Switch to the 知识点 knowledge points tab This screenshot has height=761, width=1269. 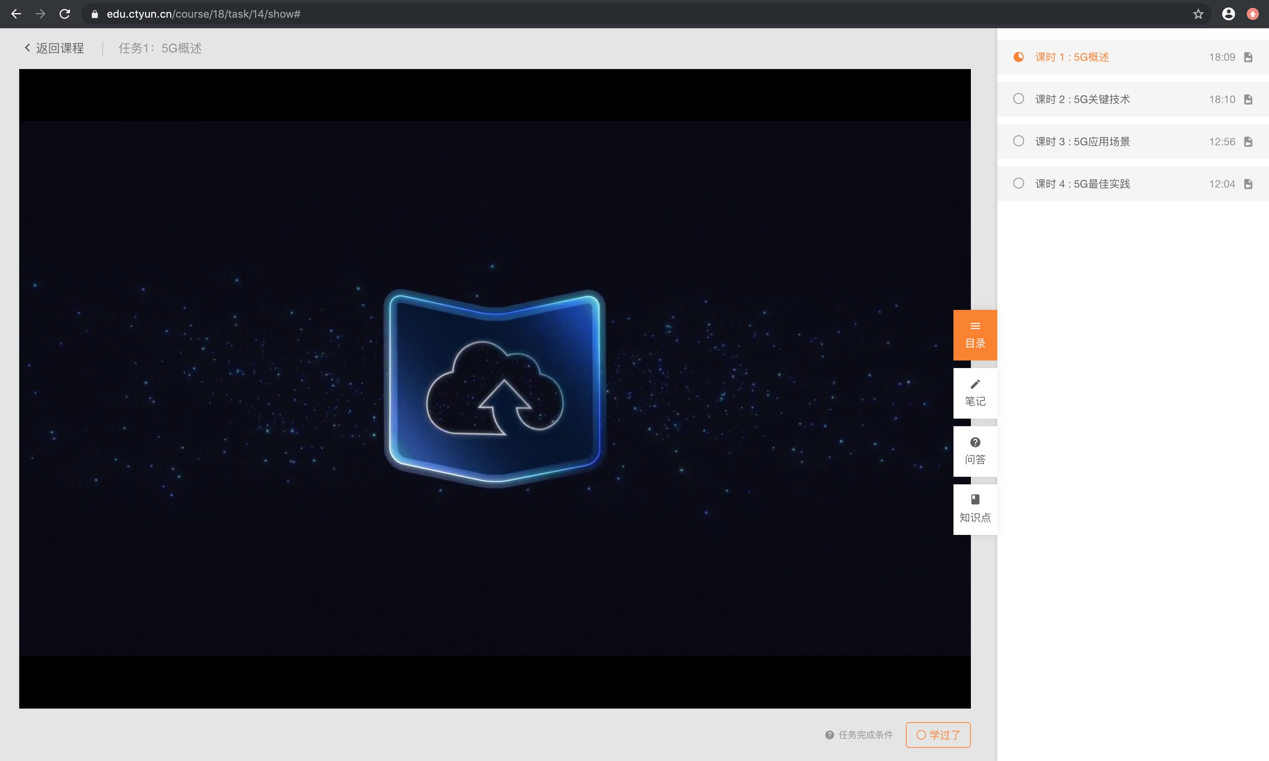click(974, 509)
